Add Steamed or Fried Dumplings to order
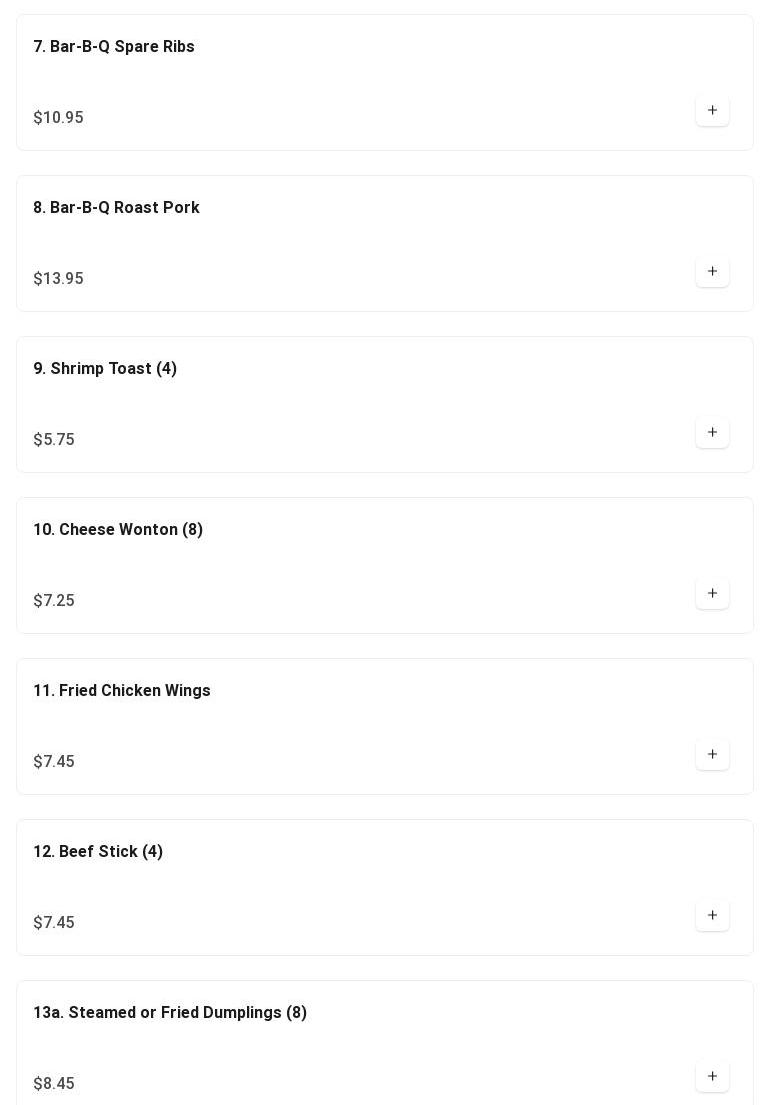 pos(712,1077)
